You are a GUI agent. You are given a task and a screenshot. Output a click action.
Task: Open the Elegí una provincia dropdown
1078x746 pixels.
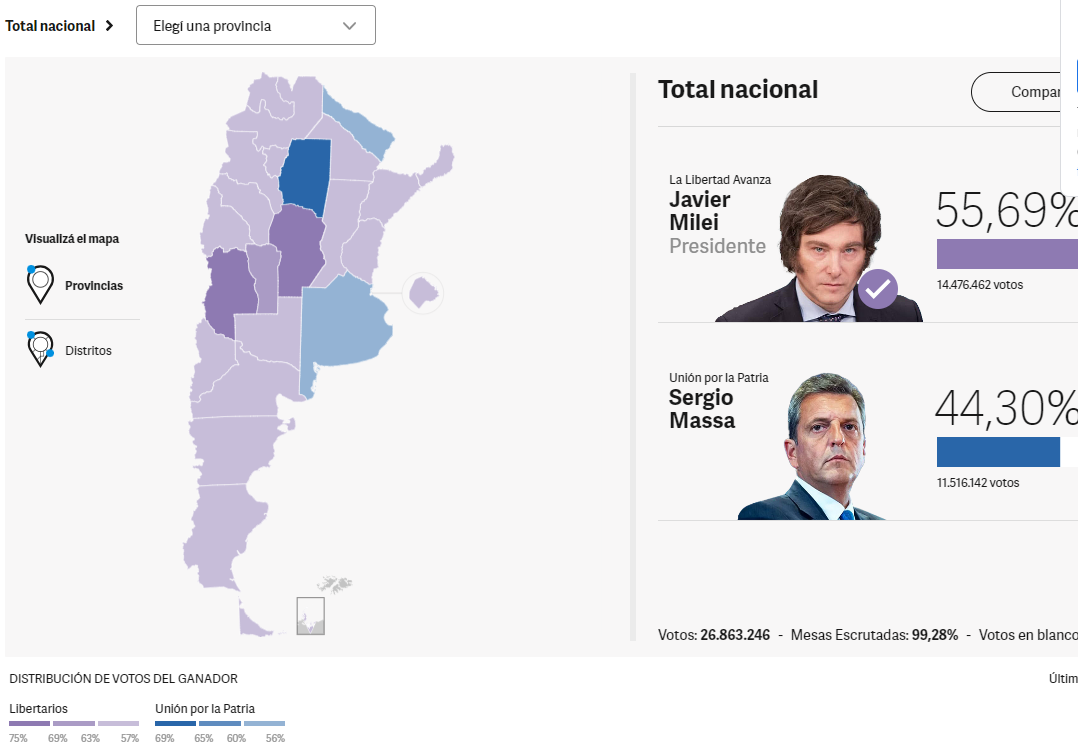point(255,26)
